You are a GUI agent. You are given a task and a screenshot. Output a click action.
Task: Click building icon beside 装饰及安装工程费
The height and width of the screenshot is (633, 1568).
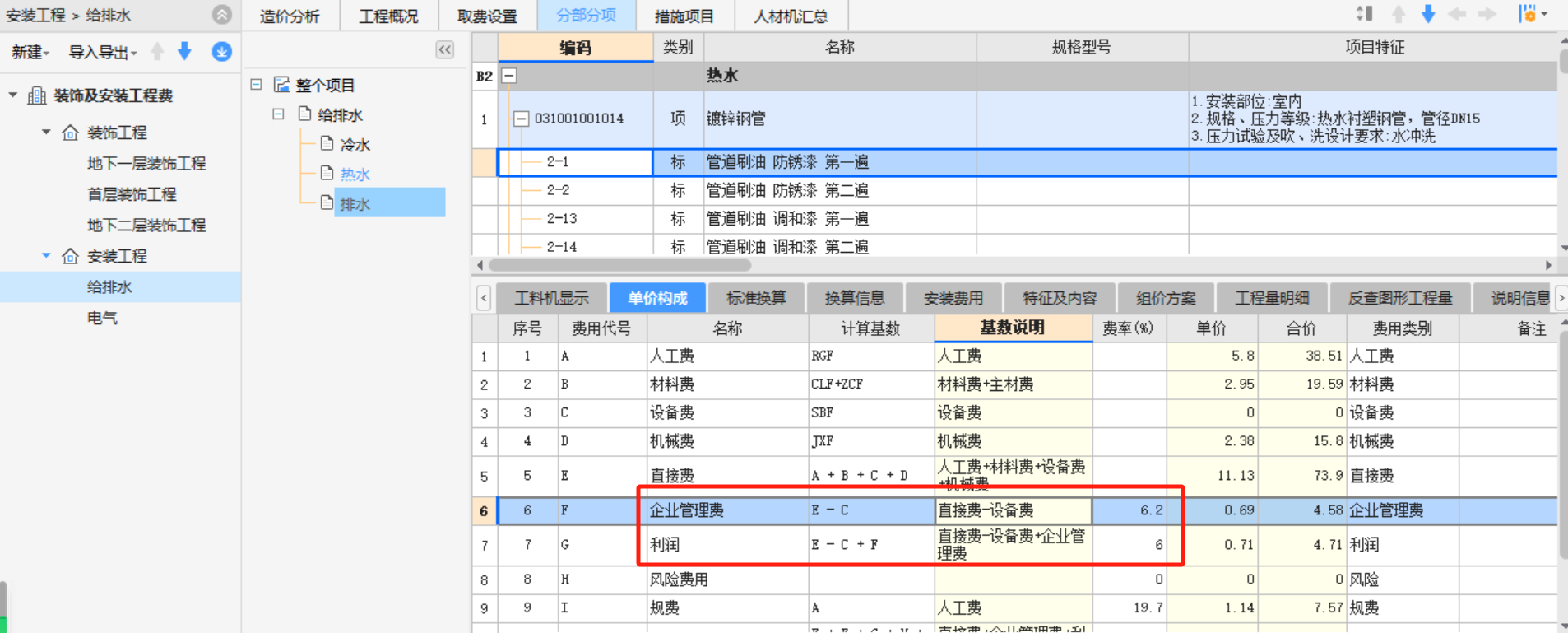coord(36,95)
